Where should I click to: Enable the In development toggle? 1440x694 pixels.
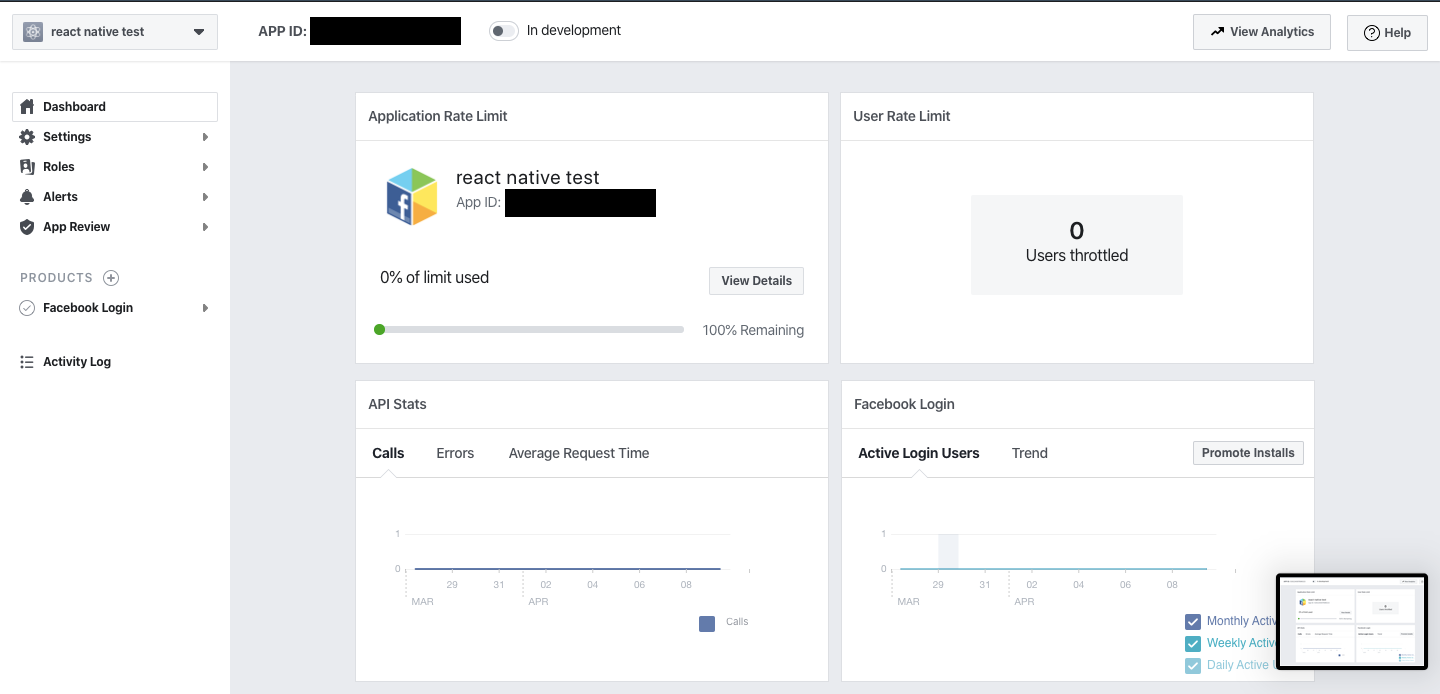[x=503, y=30]
